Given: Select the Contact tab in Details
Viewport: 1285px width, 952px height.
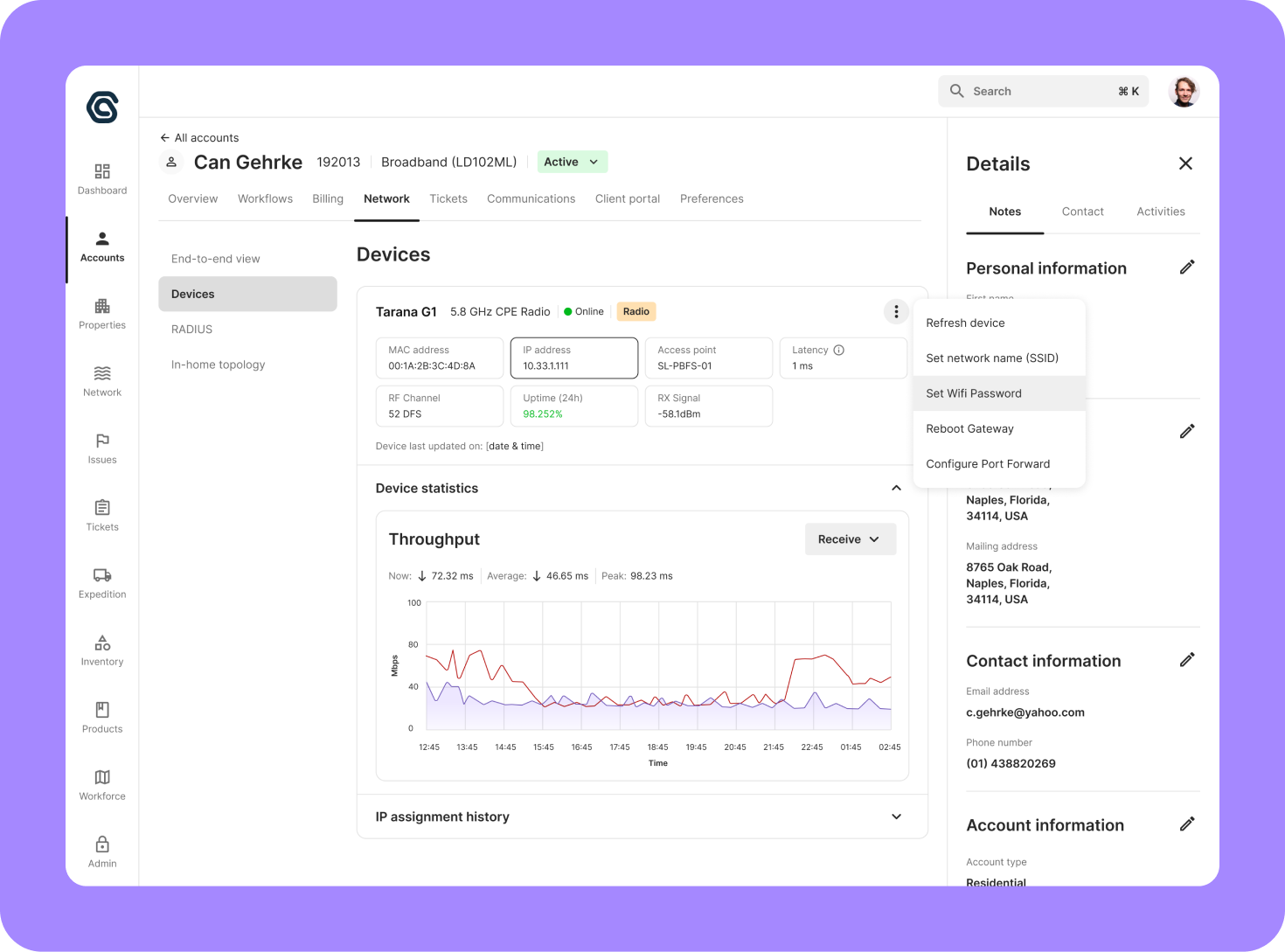Looking at the screenshot, I should pyautogui.click(x=1082, y=212).
